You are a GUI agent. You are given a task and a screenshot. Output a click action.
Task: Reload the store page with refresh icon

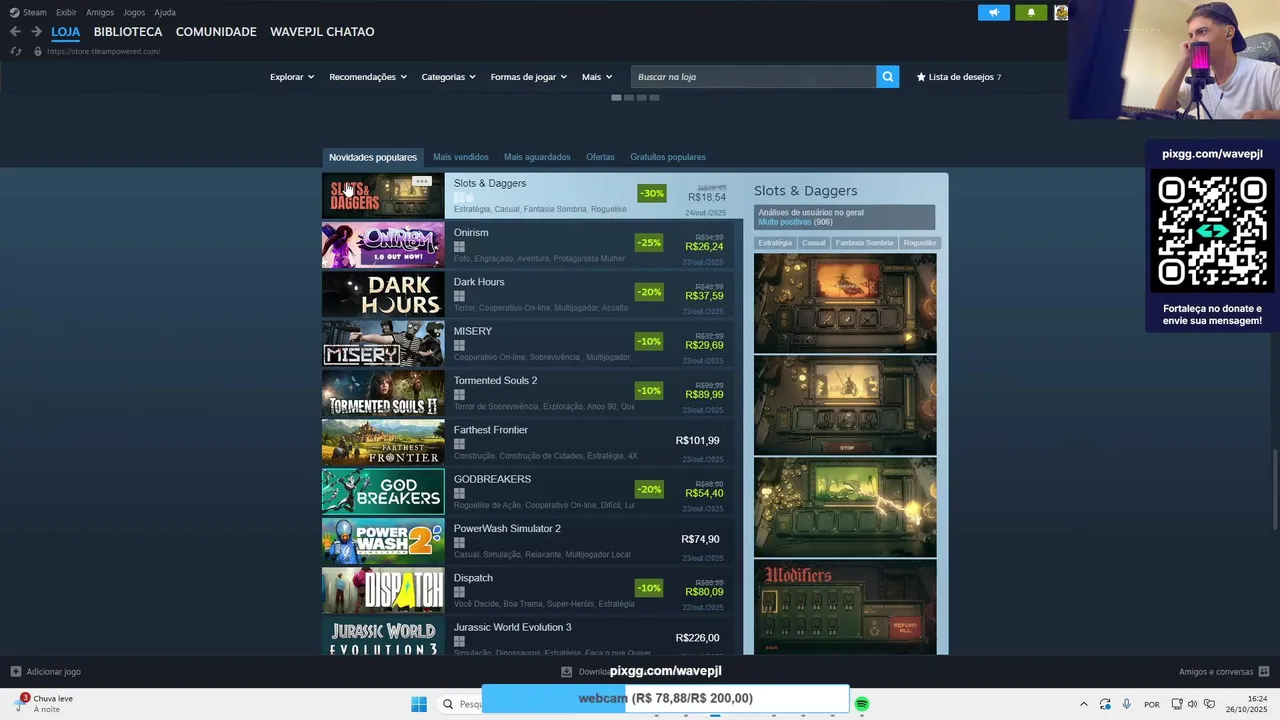[x=15, y=51]
